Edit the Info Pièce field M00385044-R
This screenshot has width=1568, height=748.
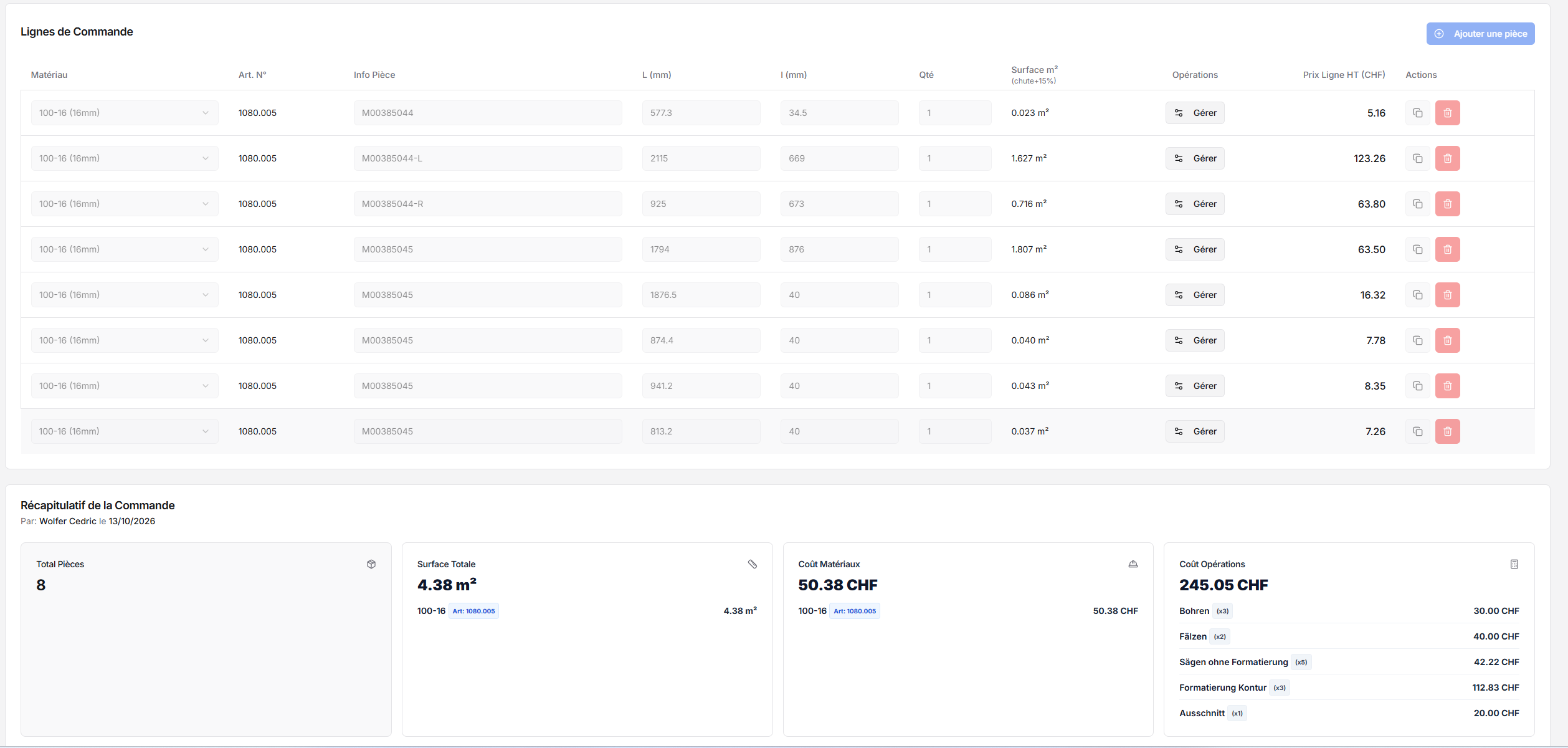tap(488, 204)
